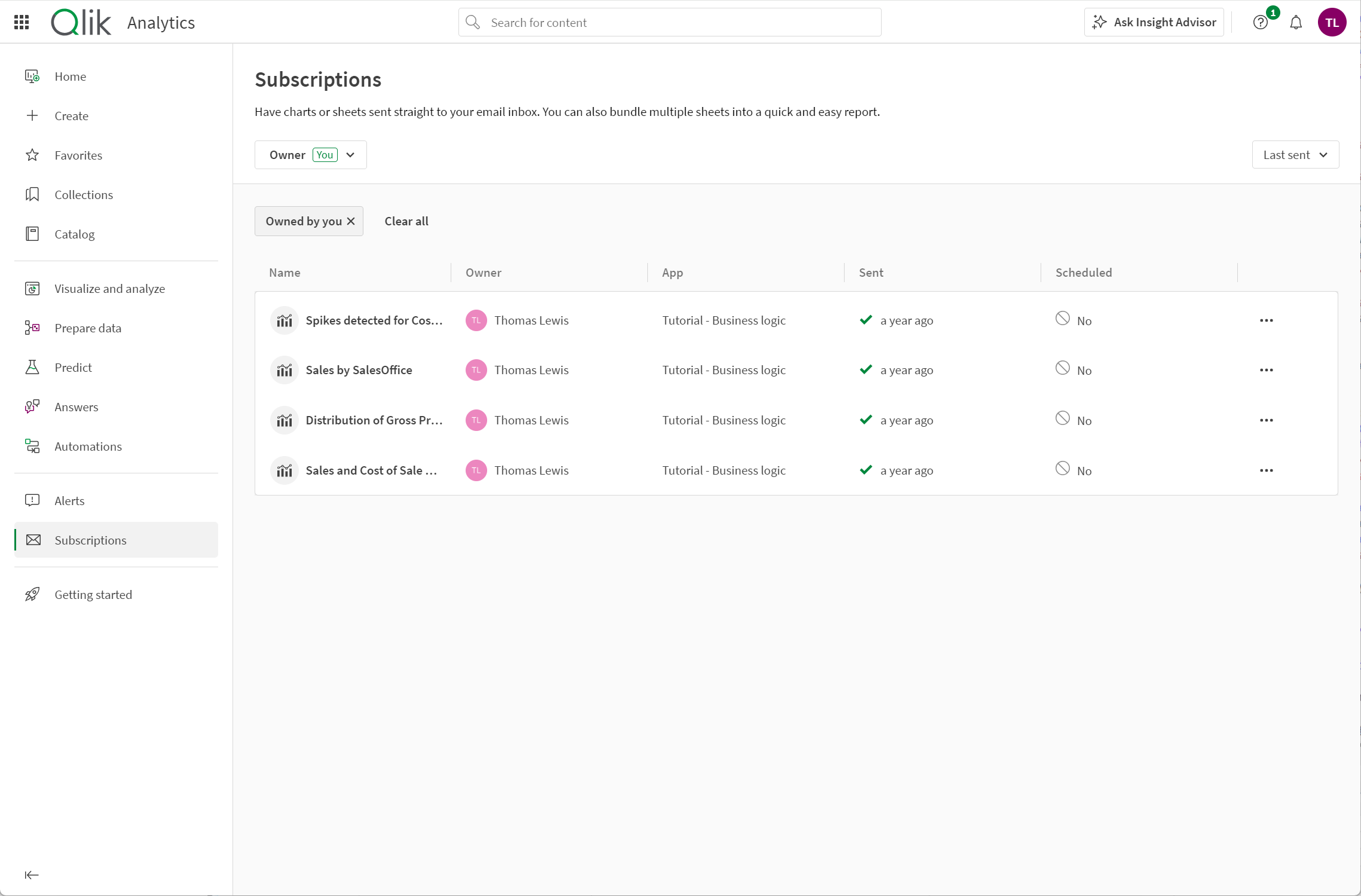Click the more options for Distribution of Gross Pr...

(x=1265, y=419)
